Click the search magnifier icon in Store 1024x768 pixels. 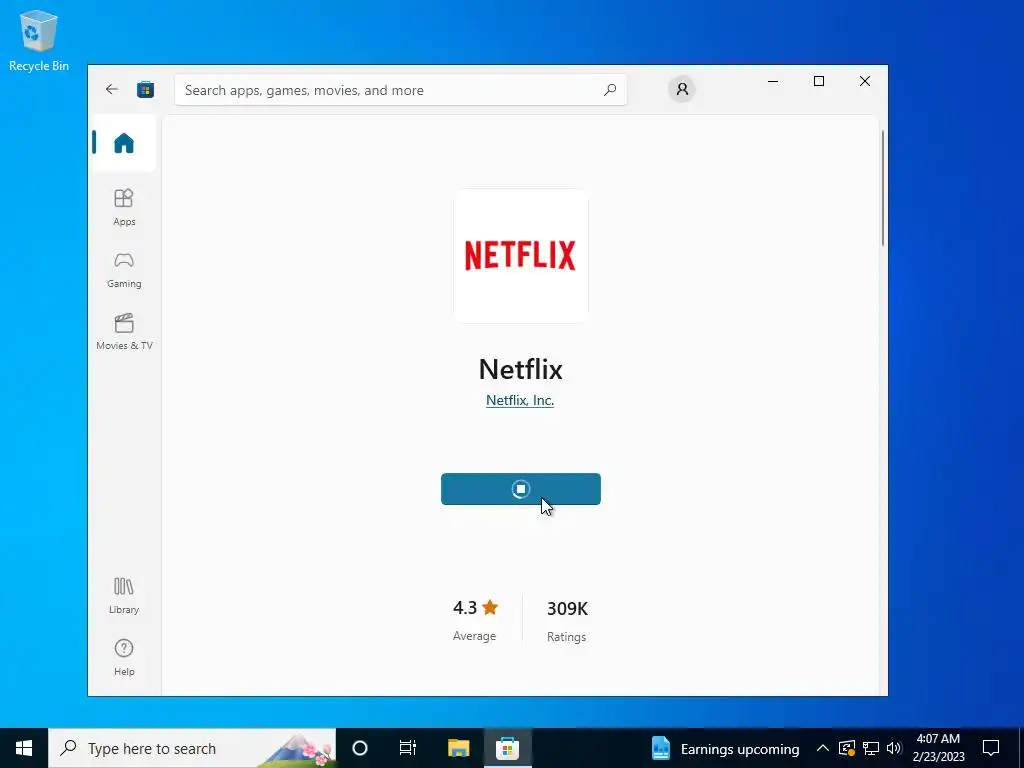(610, 89)
